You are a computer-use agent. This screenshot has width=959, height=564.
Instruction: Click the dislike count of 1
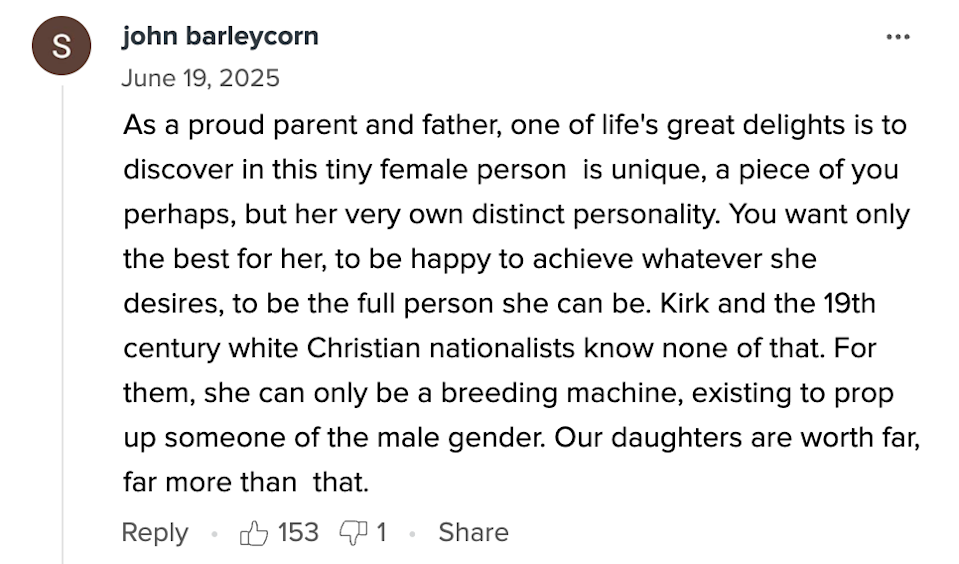[381, 532]
